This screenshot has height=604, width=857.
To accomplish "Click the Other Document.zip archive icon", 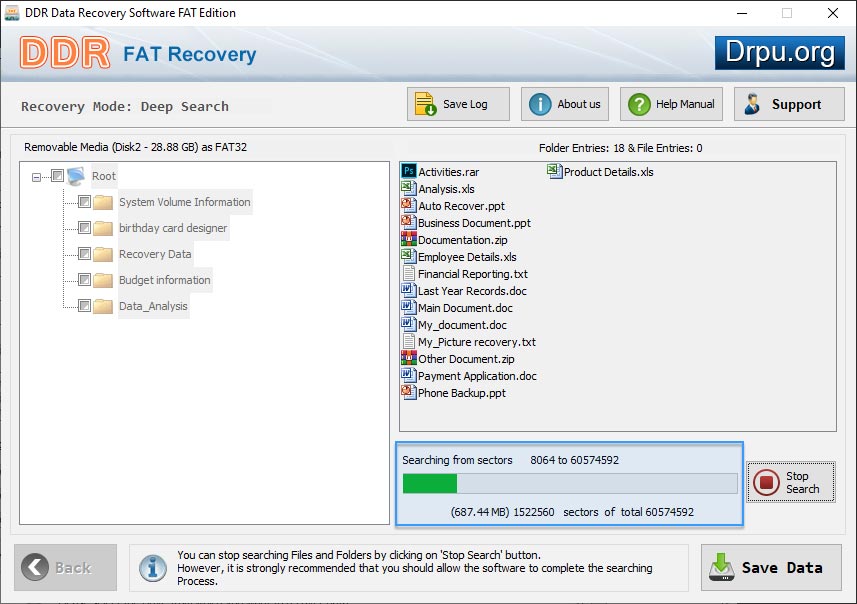I will (x=408, y=358).
